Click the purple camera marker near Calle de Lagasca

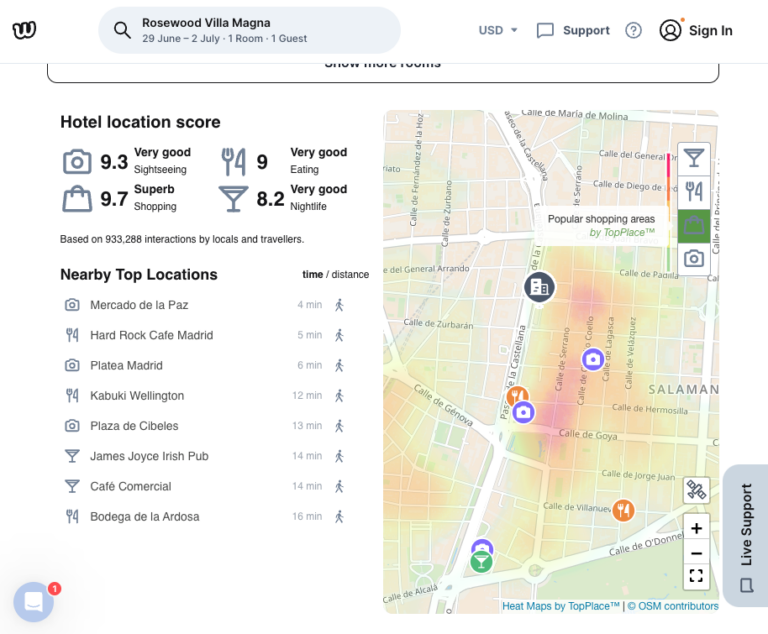[593, 359]
